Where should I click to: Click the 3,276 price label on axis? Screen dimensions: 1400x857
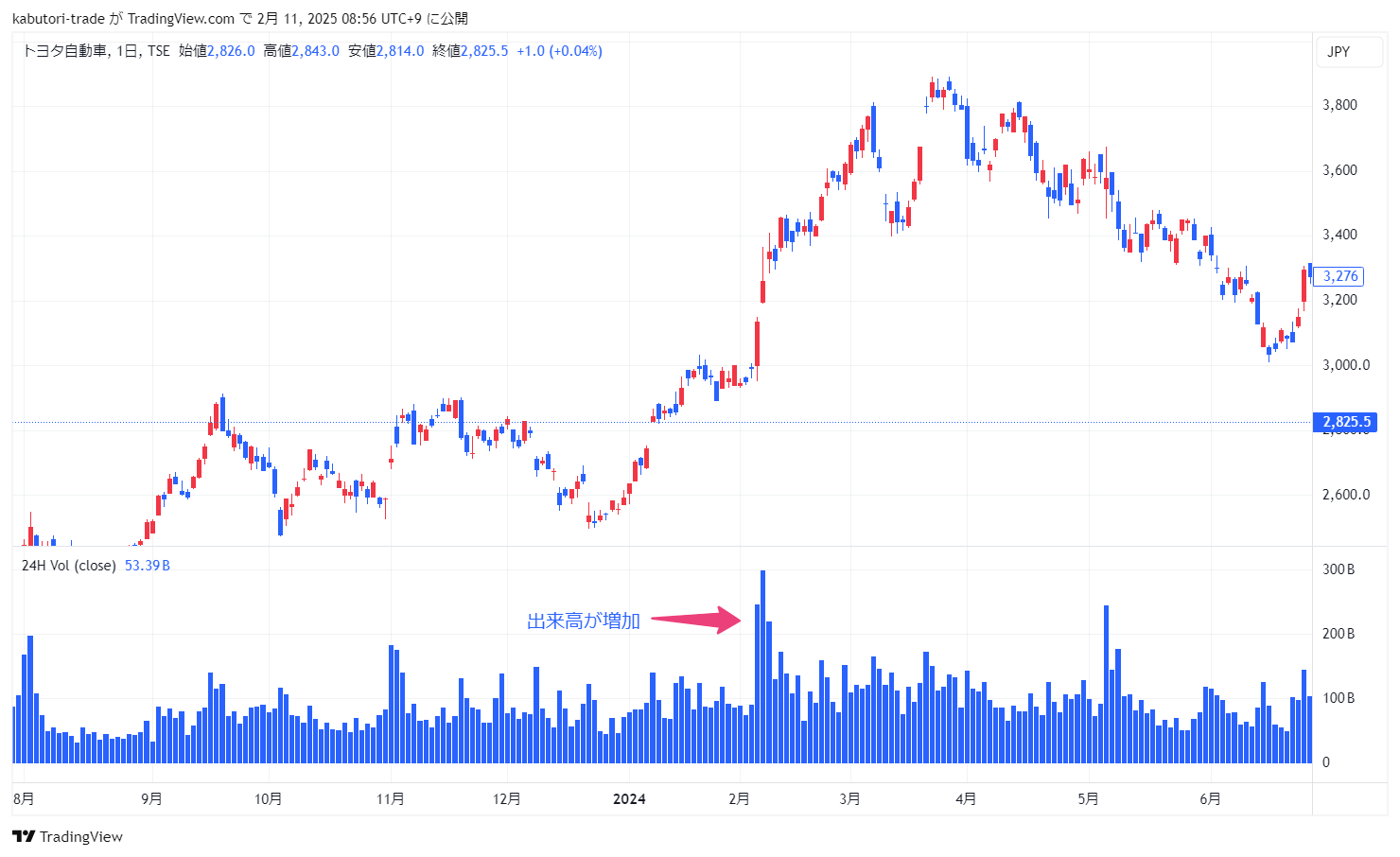(x=1339, y=276)
